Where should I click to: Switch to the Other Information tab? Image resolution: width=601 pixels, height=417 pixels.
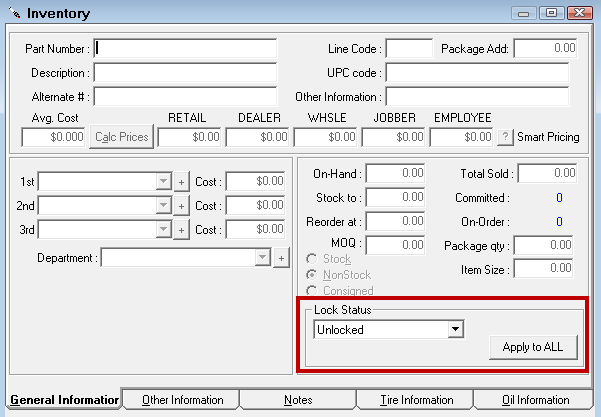click(x=182, y=400)
